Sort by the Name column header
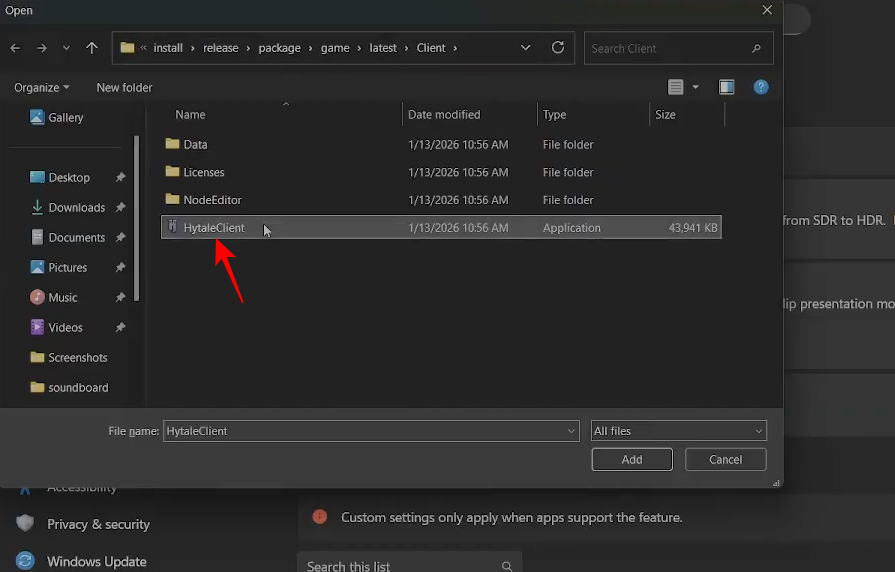 [190, 115]
